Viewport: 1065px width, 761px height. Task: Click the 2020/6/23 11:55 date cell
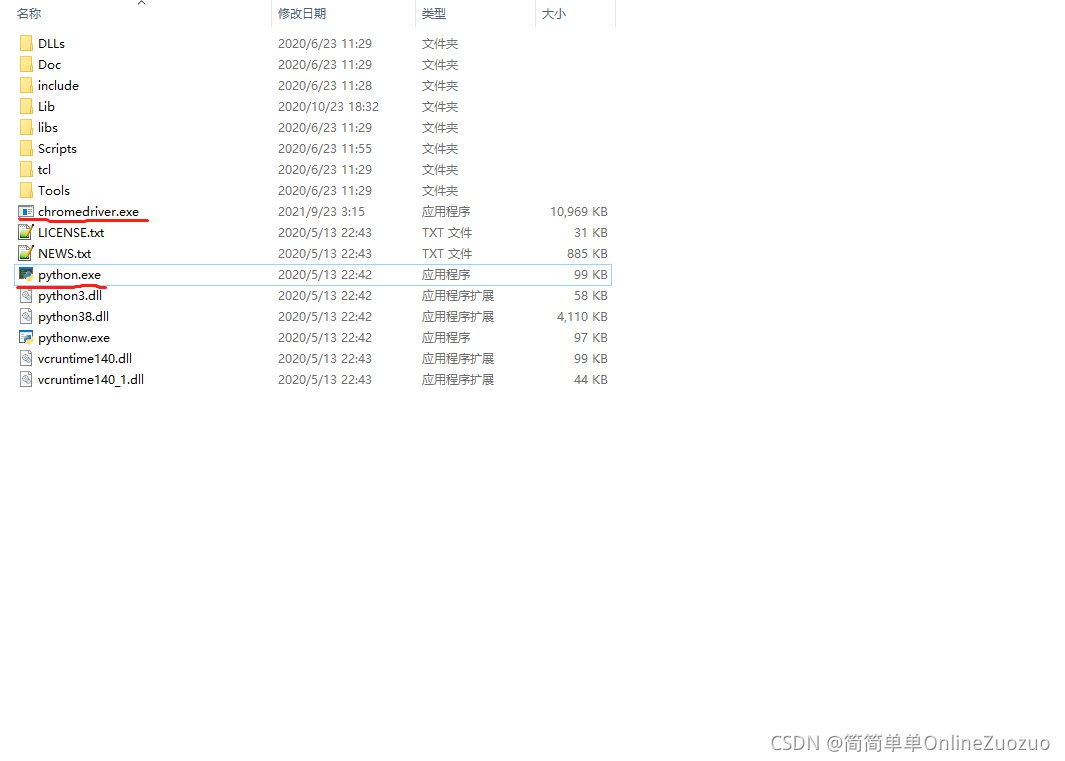pos(325,149)
